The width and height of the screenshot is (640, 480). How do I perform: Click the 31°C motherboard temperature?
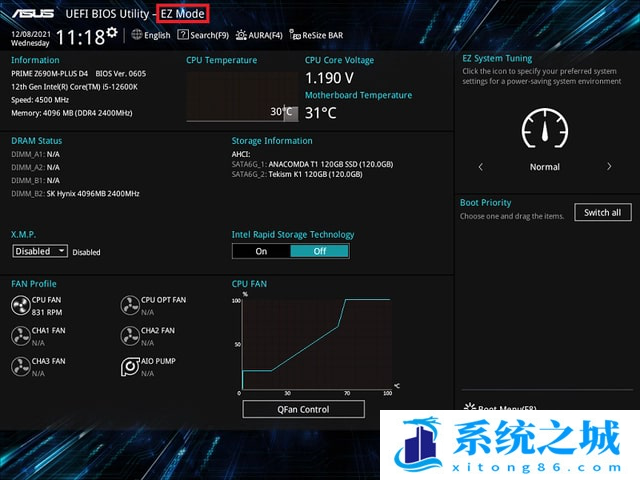tap(320, 113)
